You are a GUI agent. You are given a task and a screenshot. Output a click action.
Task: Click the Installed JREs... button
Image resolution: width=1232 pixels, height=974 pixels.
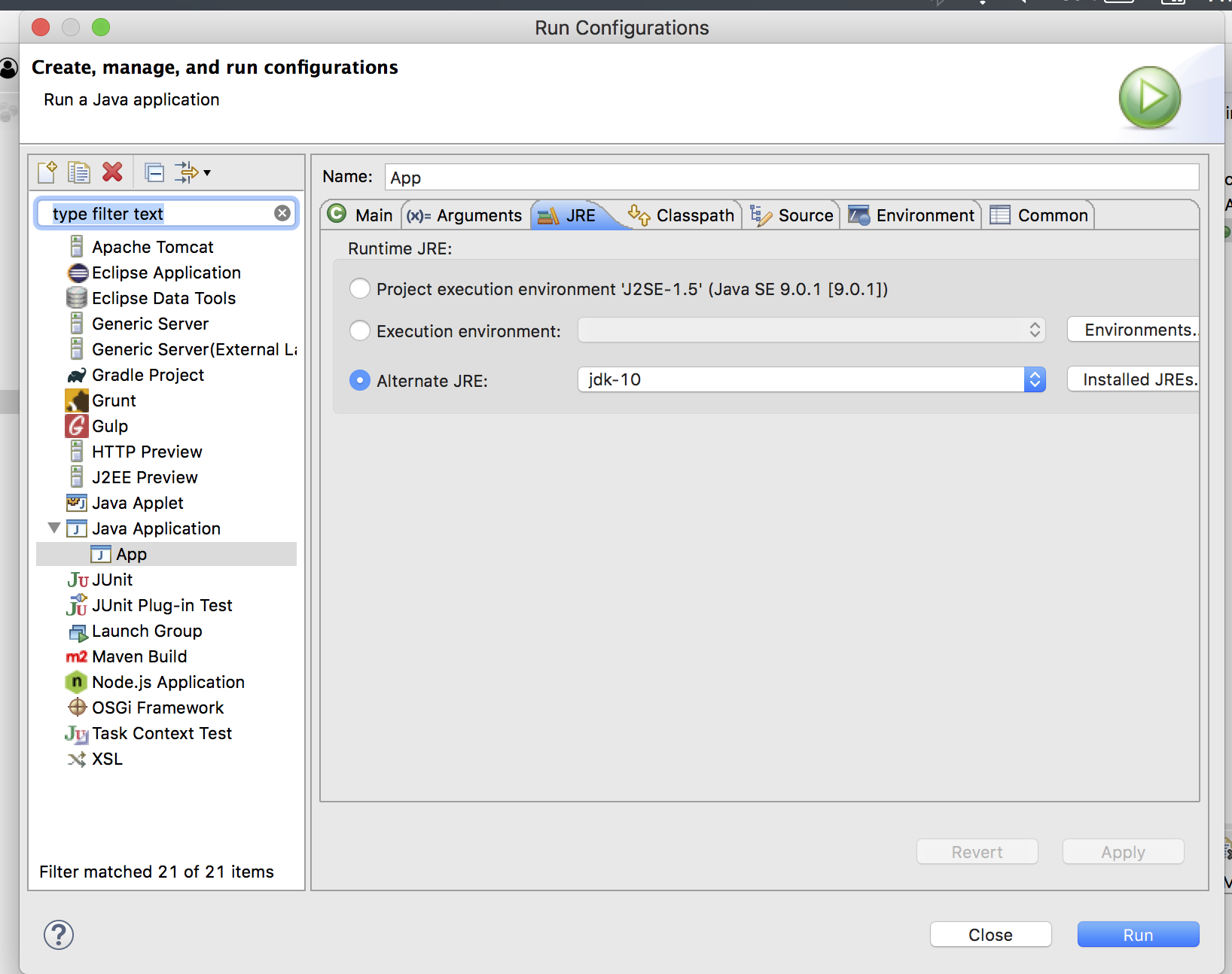click(1133, 379)
